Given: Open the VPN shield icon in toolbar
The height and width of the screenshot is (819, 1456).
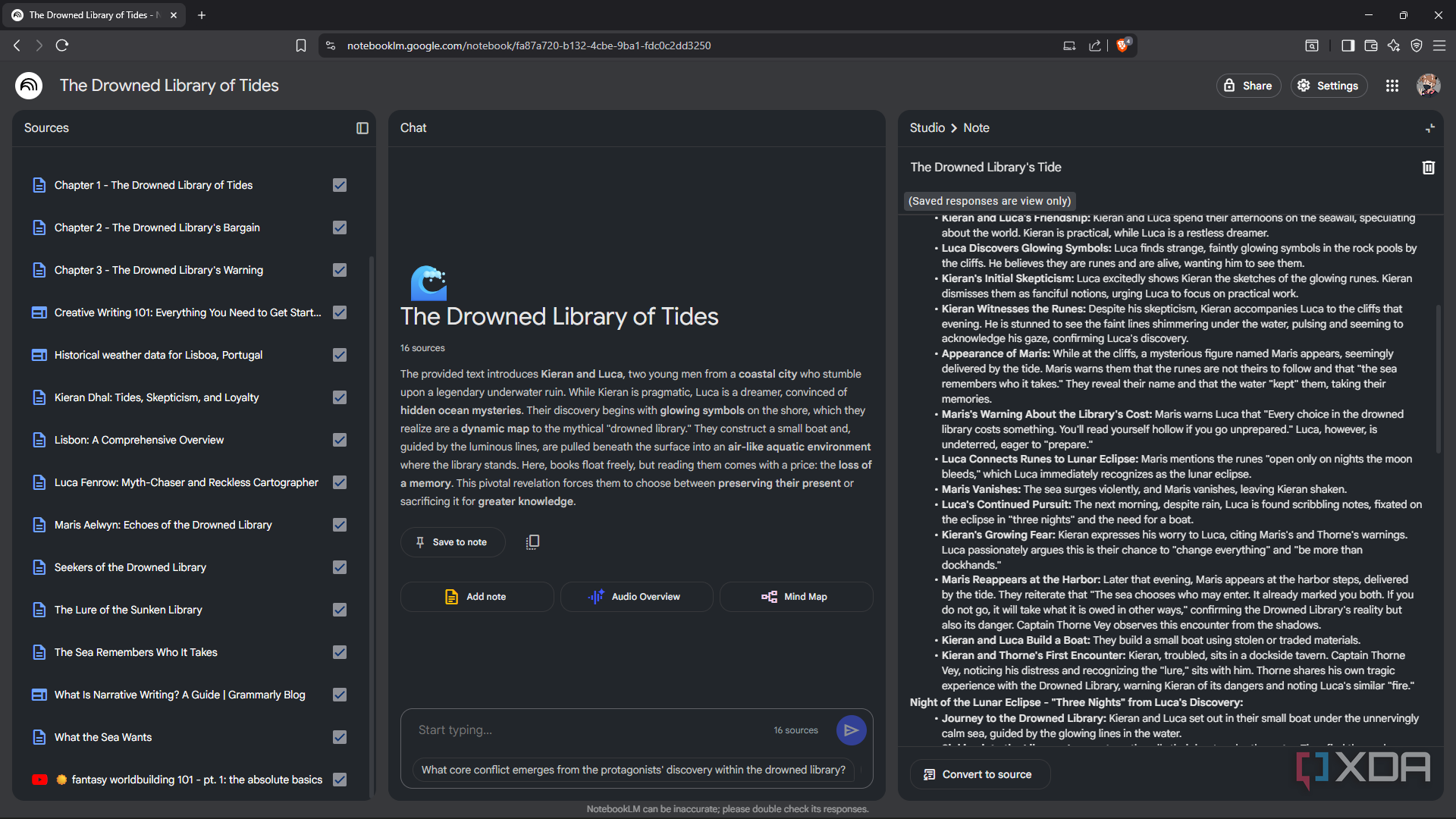Looking at the screenshot, I should 1416,45.
